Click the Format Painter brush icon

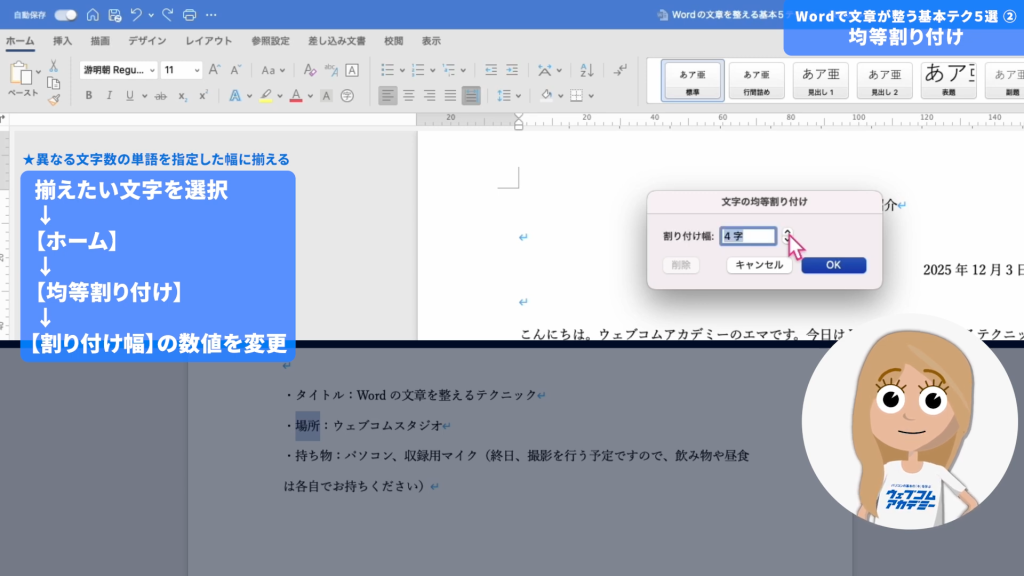tap(53, 99)
